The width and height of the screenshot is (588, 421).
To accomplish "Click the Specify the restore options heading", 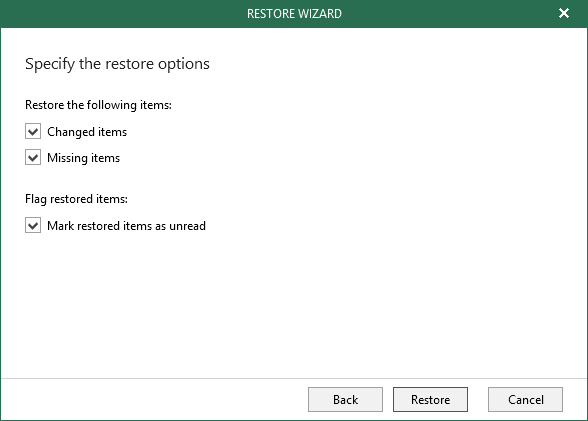I will pos(117,64).
